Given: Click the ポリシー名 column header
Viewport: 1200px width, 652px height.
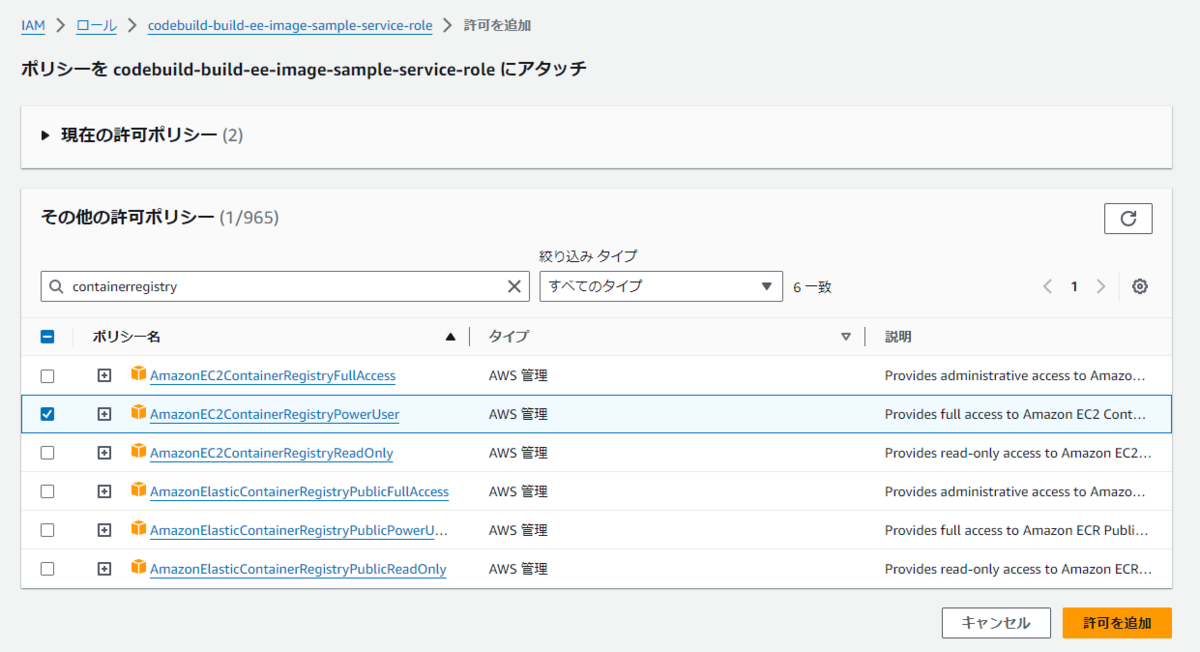Looking at the screenshot, I should coord(127,337).
